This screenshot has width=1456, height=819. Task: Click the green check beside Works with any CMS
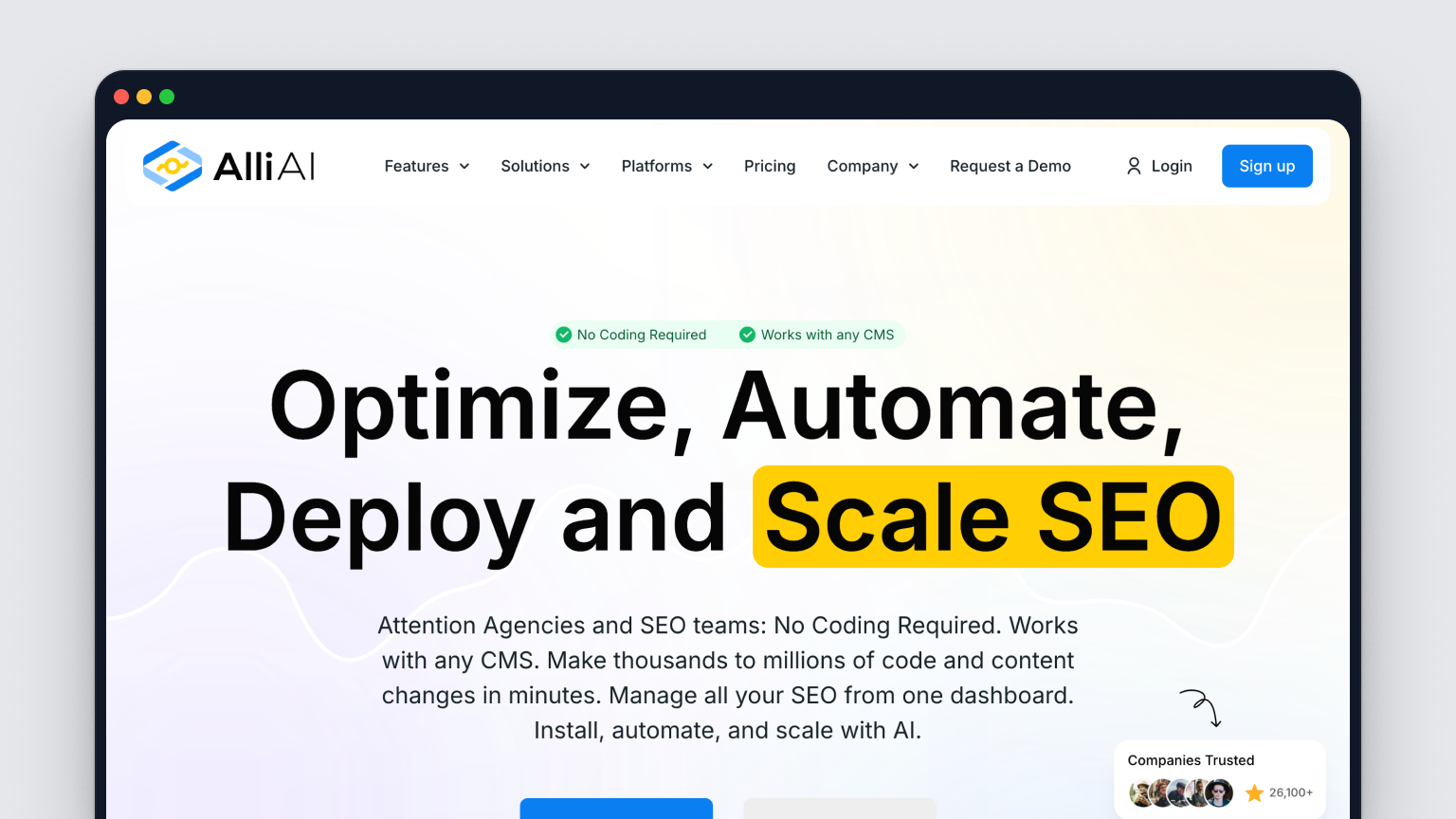[x=747, y=335]
